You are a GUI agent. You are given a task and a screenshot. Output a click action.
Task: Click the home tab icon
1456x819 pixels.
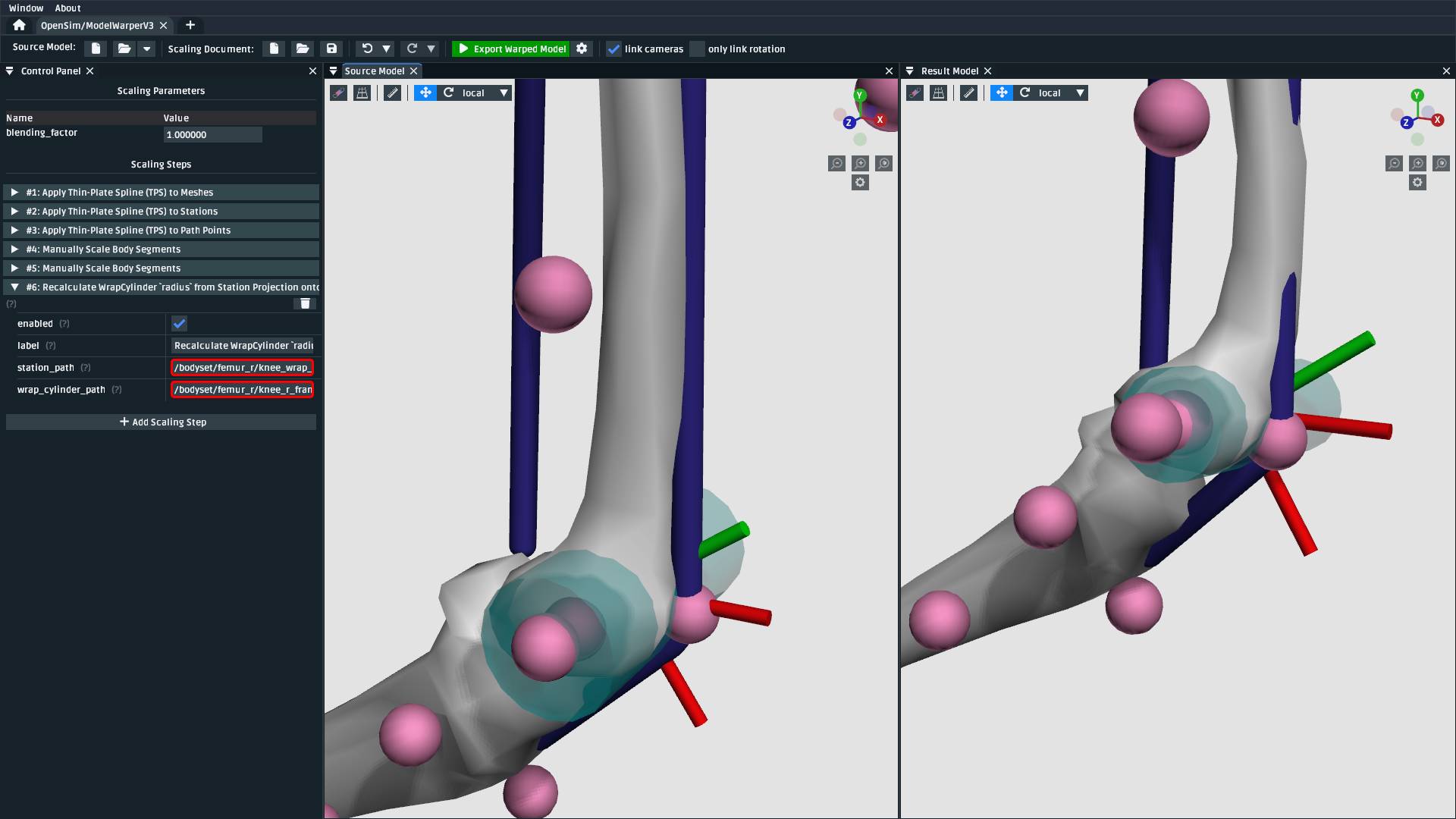click(19, 25)
